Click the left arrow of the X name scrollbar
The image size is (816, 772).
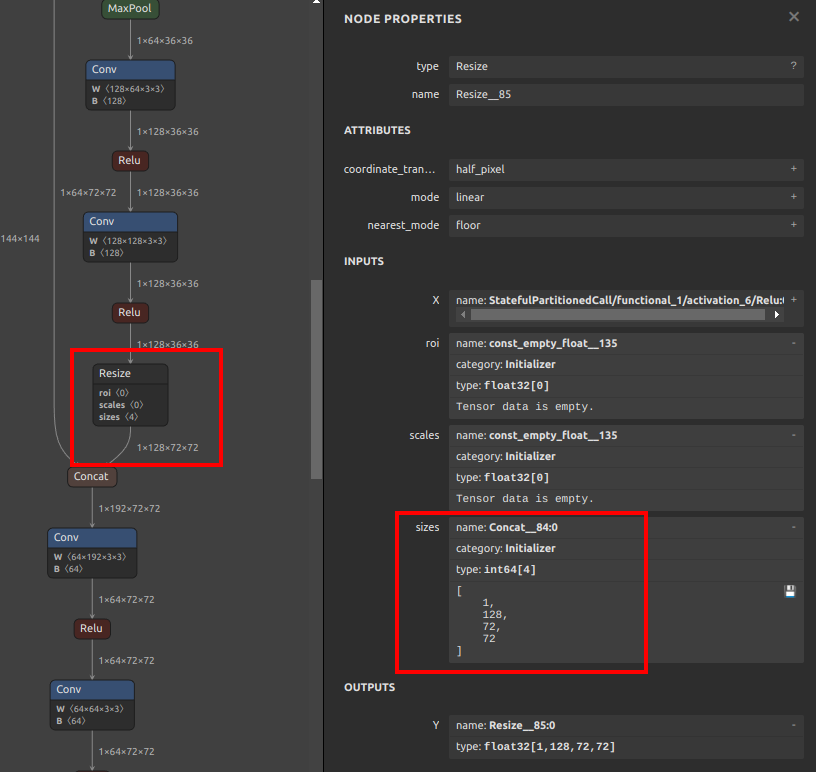pyautogui.click(x=463, y=314)
